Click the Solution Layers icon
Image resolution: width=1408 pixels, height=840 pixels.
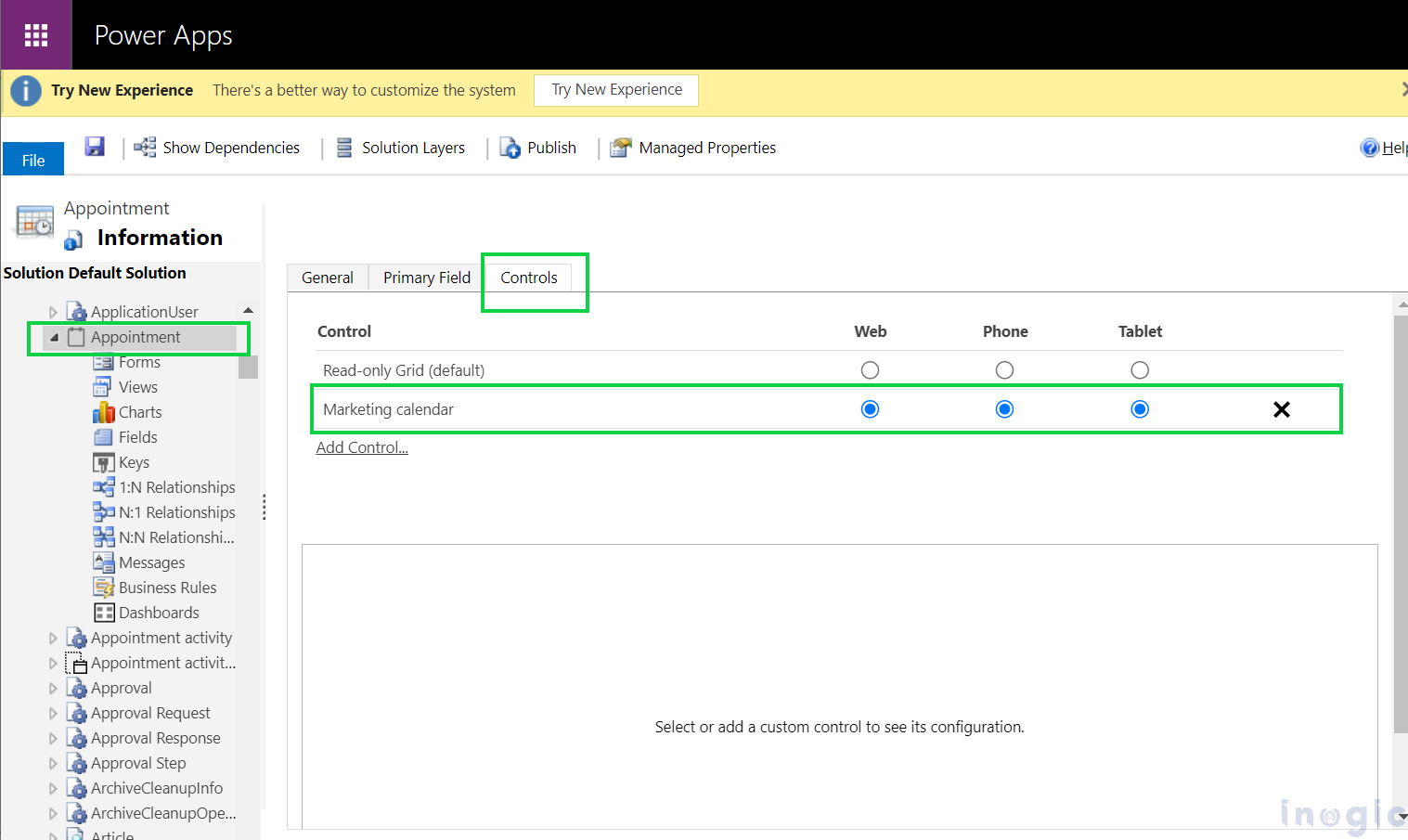click(x=344, y=148)
